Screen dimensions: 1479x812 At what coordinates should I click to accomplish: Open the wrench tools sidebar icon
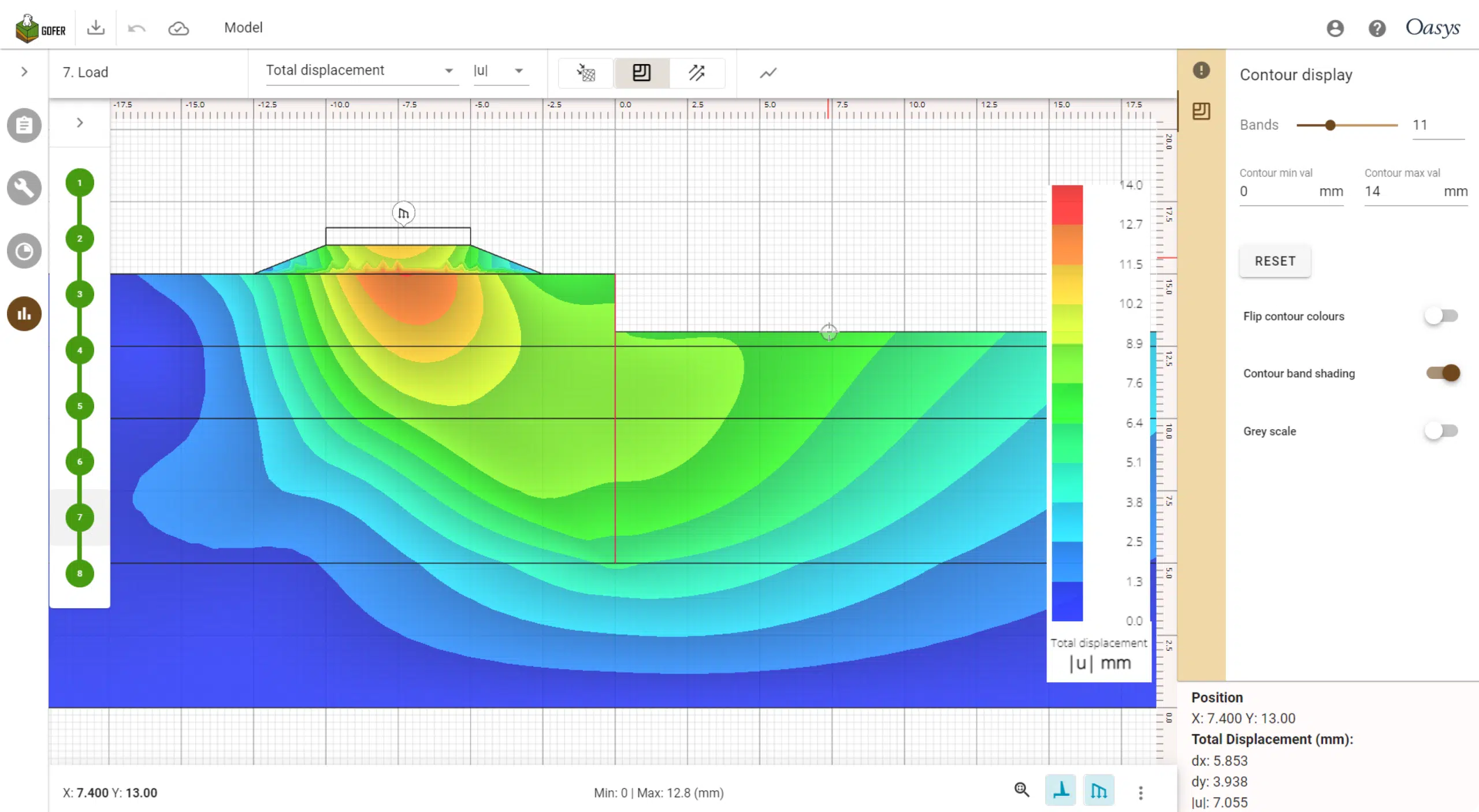pos(24,188)
